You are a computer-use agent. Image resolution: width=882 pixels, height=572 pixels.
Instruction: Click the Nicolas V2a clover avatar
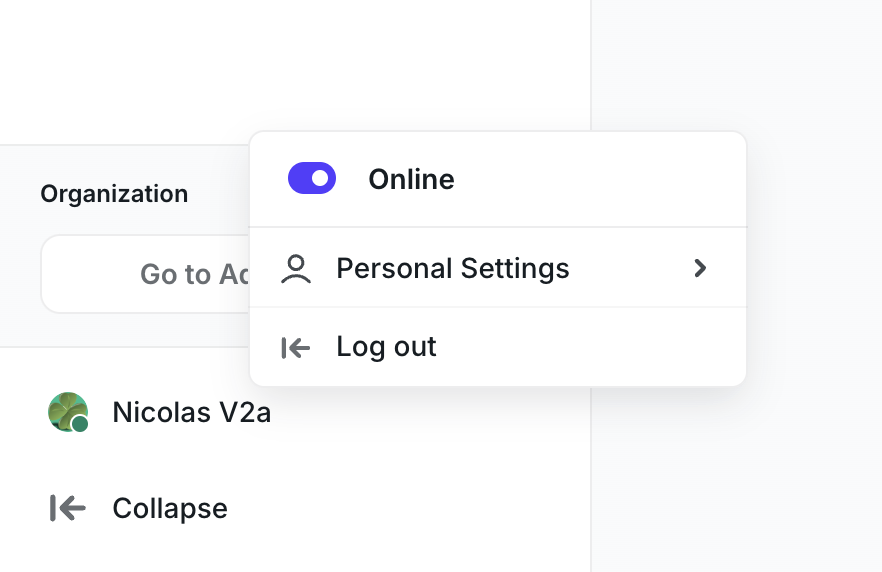(68, 412)
